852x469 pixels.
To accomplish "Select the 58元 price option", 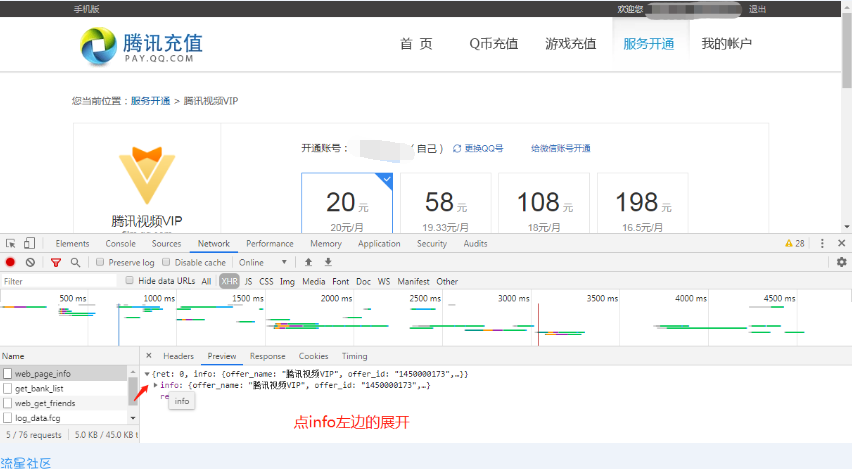I will point(446,204).
